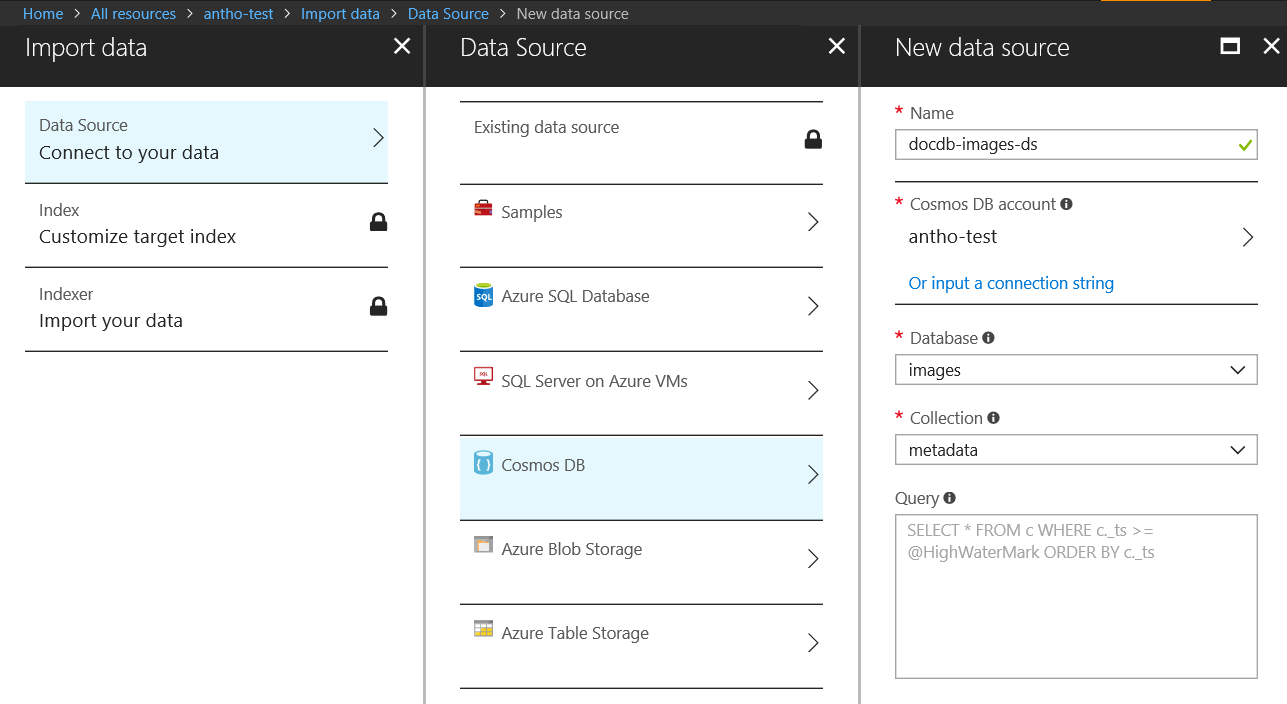Viewport: 1287px width, 704px height.
Task: Select Existing data source option
Action: tap(641, 142)
